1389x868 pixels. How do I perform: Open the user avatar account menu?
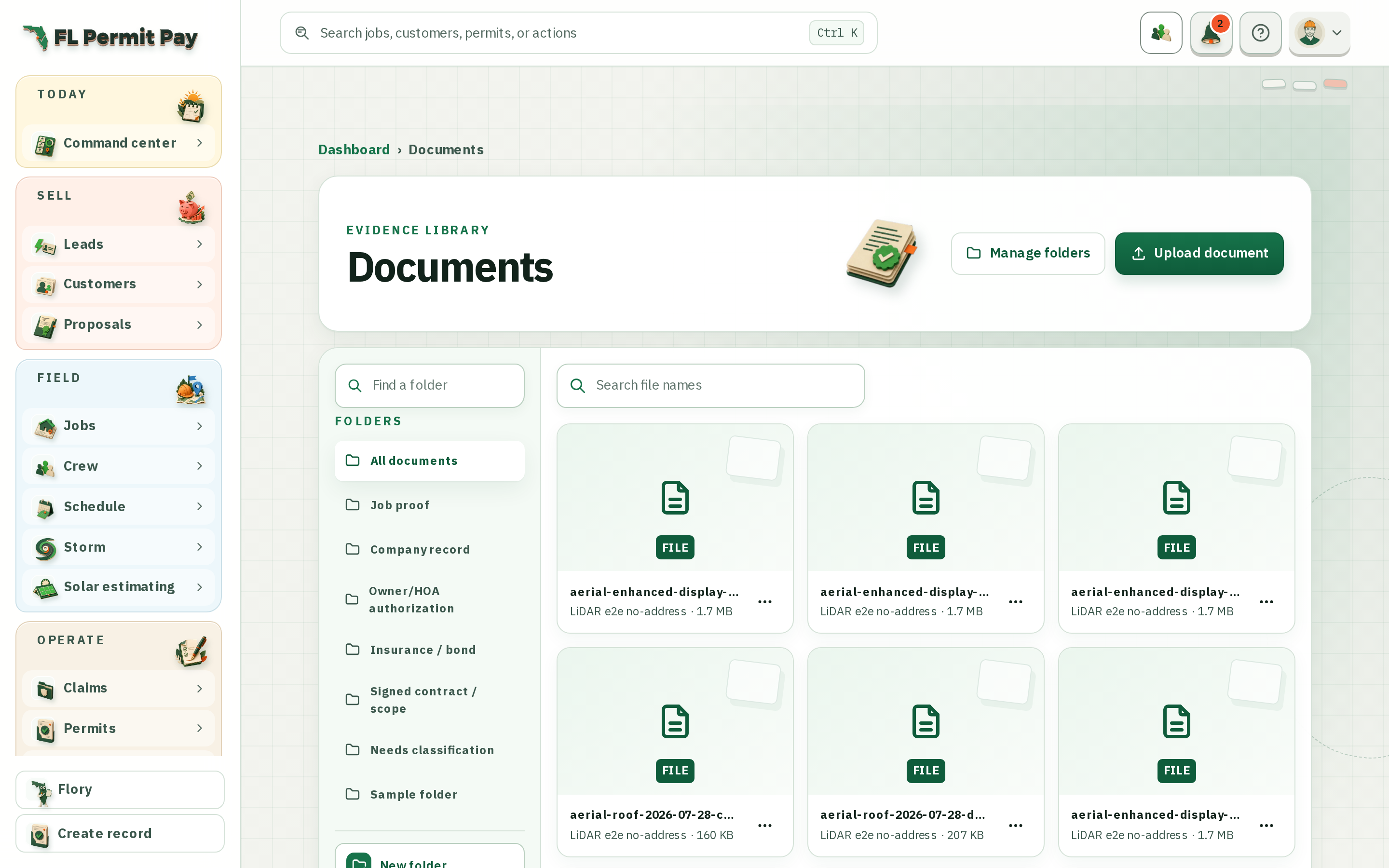coord(1319,33)
